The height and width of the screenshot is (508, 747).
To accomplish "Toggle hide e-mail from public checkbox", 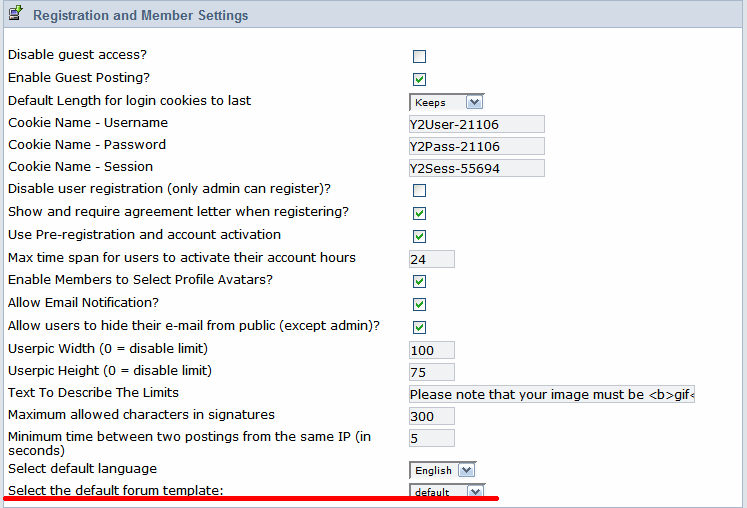I will point(419,327).
